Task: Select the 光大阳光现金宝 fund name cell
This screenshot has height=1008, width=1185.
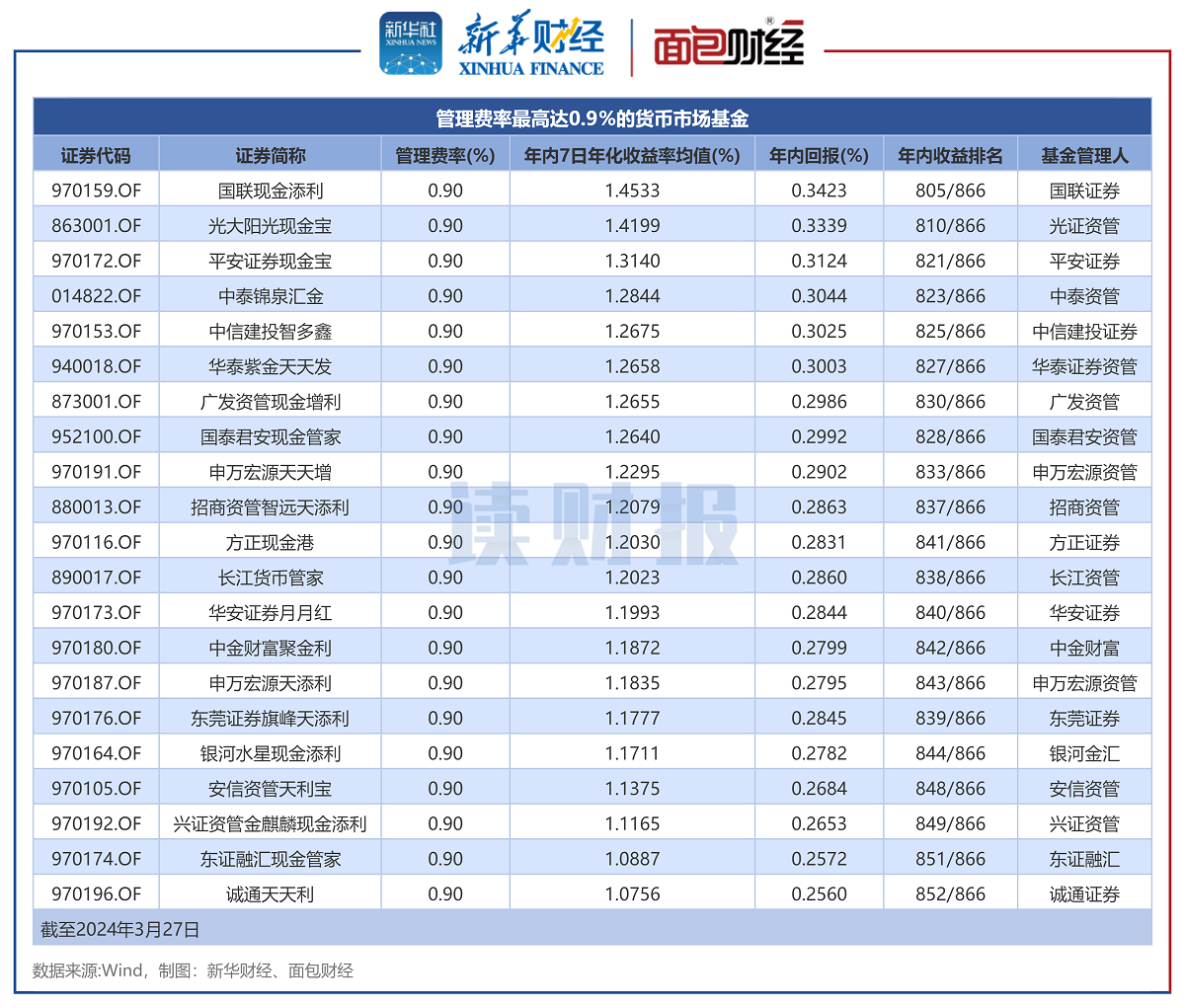Action: click(270, 226)
